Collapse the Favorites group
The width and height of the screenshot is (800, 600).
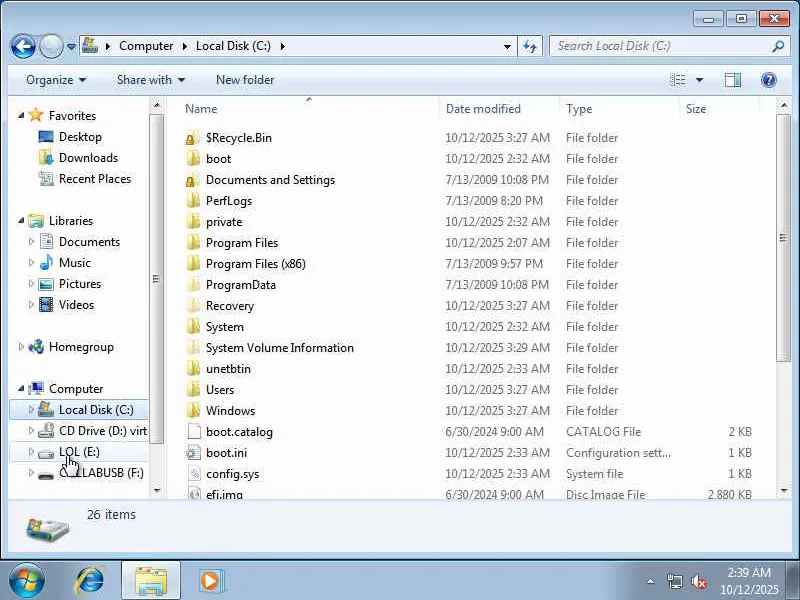tap(21, 116)
